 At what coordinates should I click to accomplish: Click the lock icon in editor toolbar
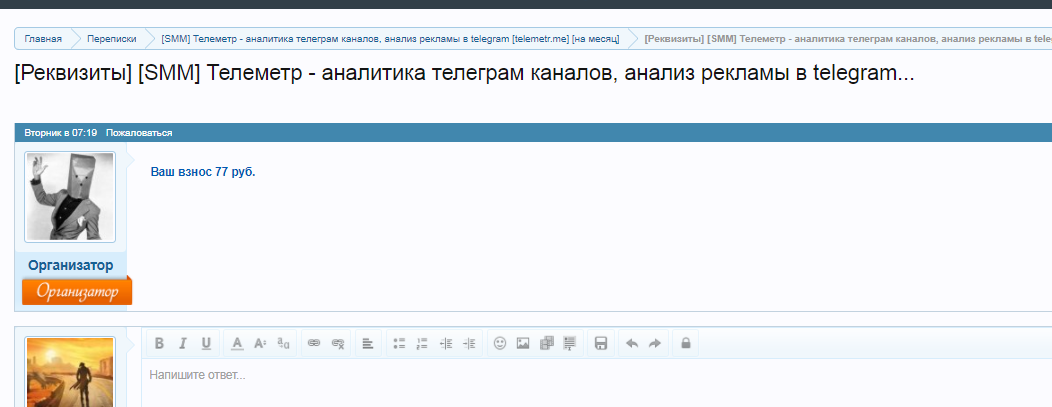(x=686, y=343)
